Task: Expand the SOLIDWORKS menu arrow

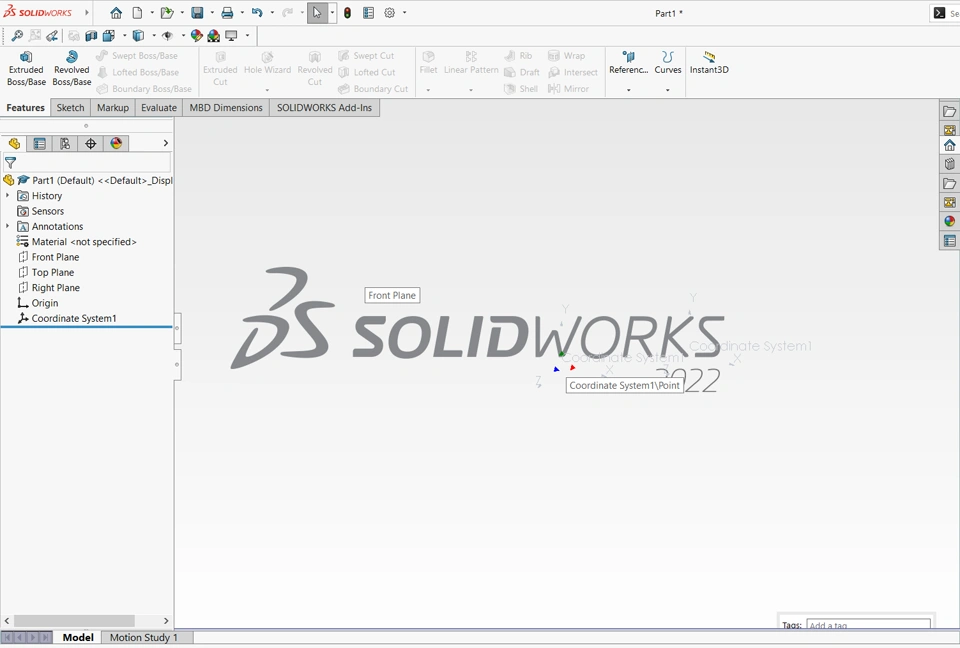Action: [x=86, y=12]
